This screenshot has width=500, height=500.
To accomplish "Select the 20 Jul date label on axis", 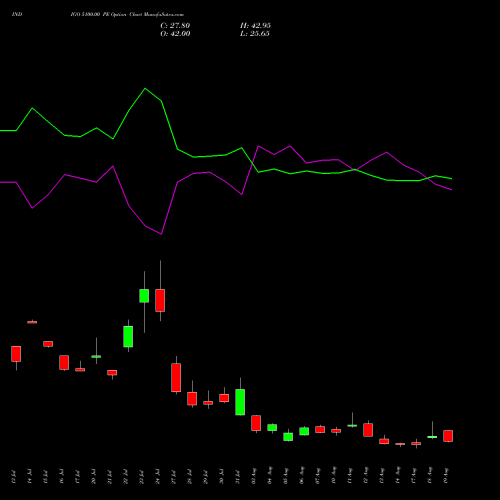I will pyautogui.click(x=94, y=477).
